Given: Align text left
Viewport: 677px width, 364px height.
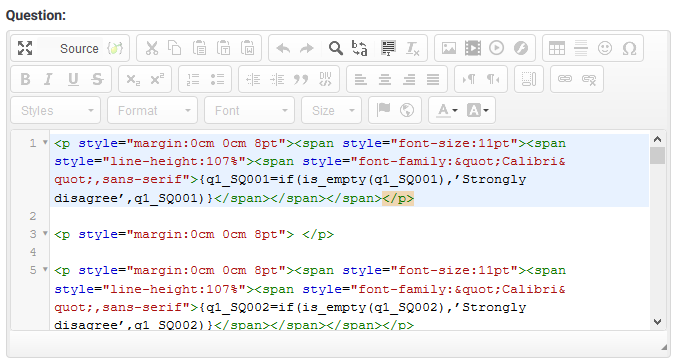Looking at the screenshot, I should (361, 79).
